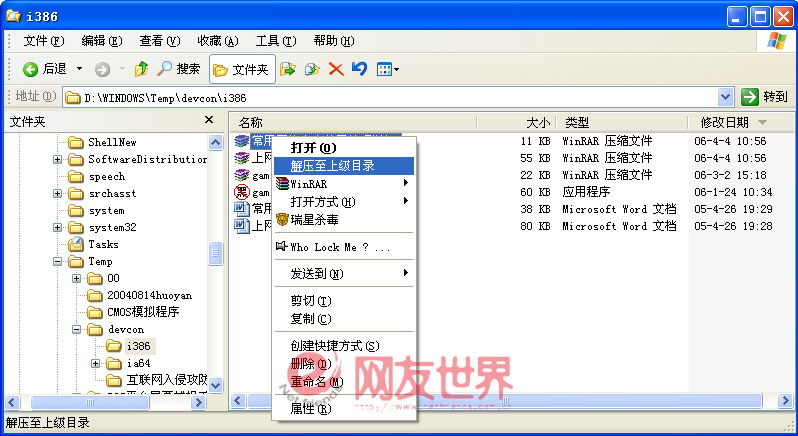Choose Who Lock Me ? entry
Viewport: 798px width, 436px height.
pos(344,247)
